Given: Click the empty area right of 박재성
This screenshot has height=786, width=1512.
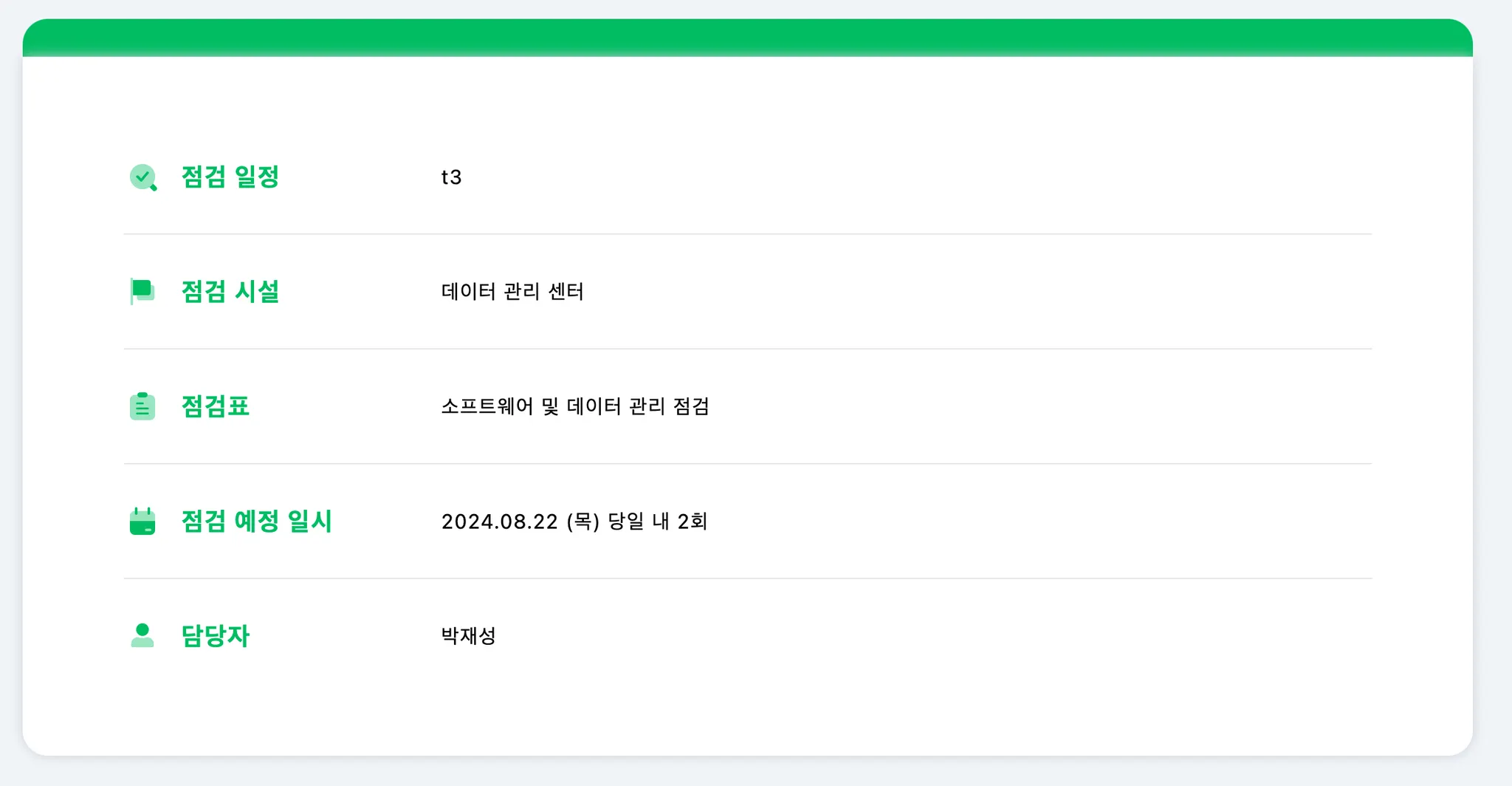Looking at the screenshot, I should 886,635.
